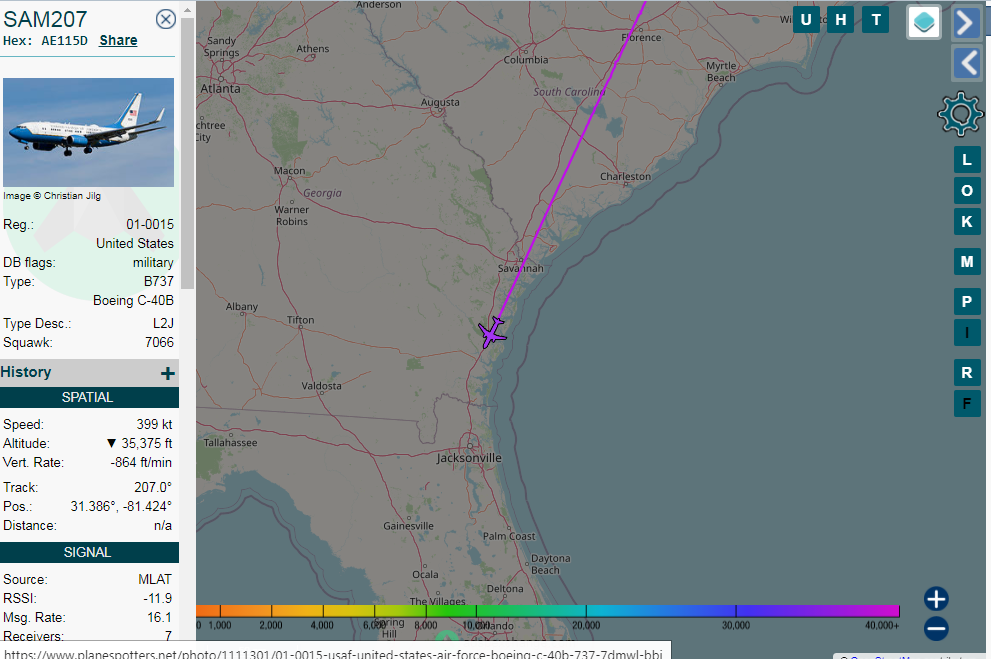991x659 pixels.
Task: Toggle the T map button
Action: [876, 20]
